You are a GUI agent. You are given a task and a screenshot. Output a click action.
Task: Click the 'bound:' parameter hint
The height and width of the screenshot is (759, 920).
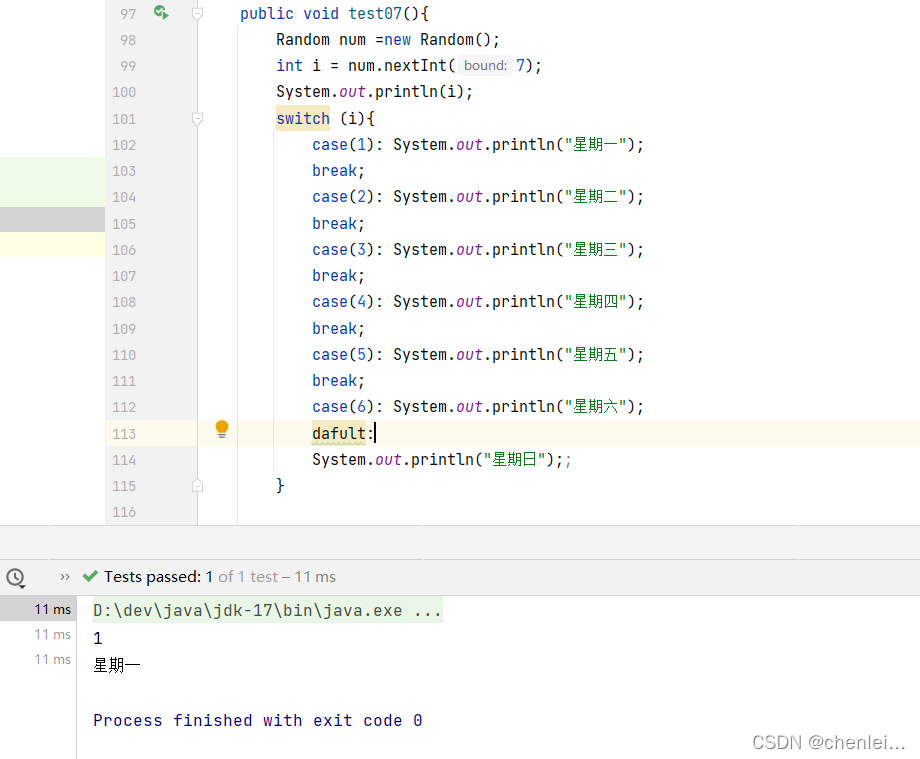pyautogui.click(x=485, y=65)
